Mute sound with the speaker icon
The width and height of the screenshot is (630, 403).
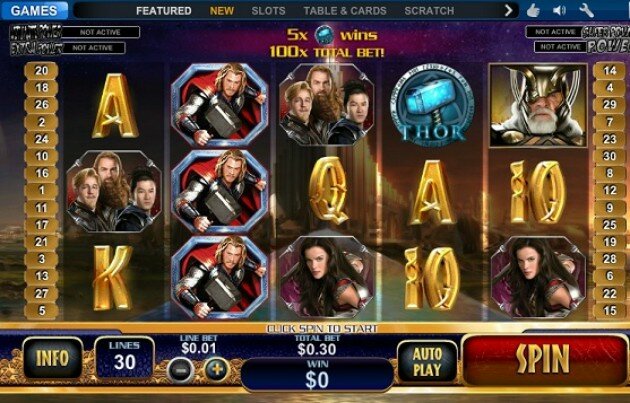[559, 10]
